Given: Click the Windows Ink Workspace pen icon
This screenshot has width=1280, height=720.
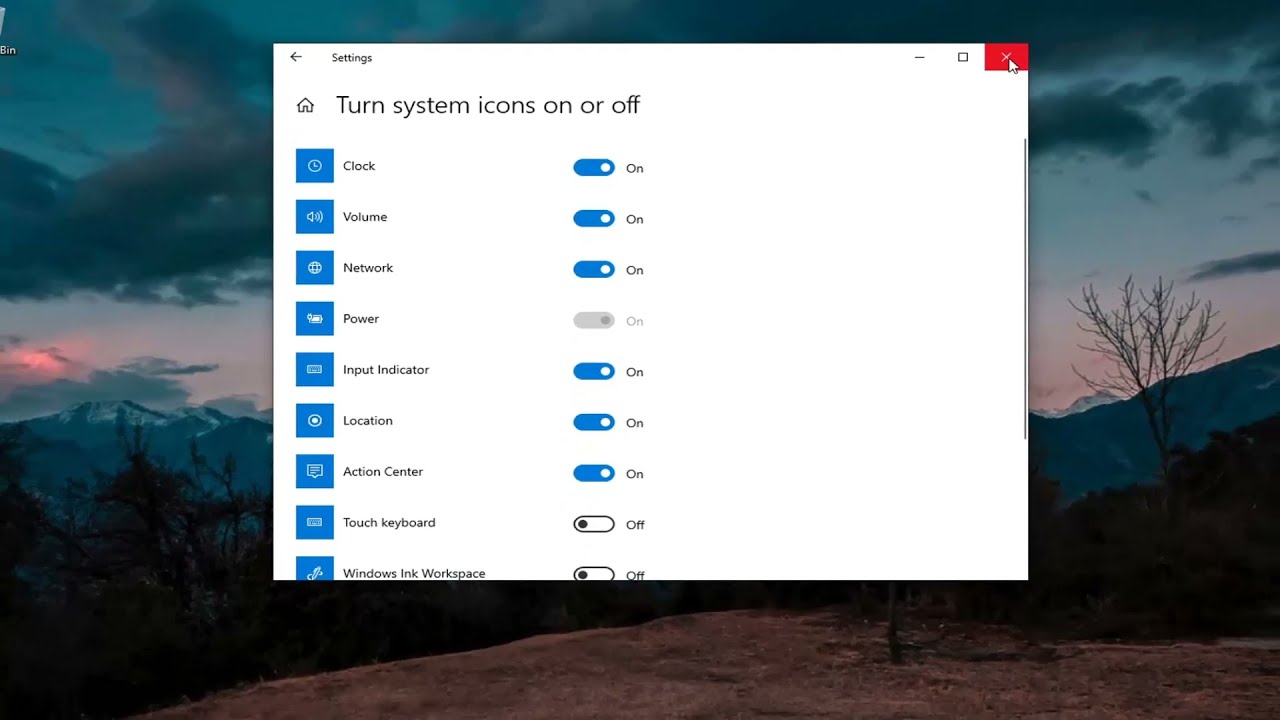Looking at the screenshot, I should point(314,569).
